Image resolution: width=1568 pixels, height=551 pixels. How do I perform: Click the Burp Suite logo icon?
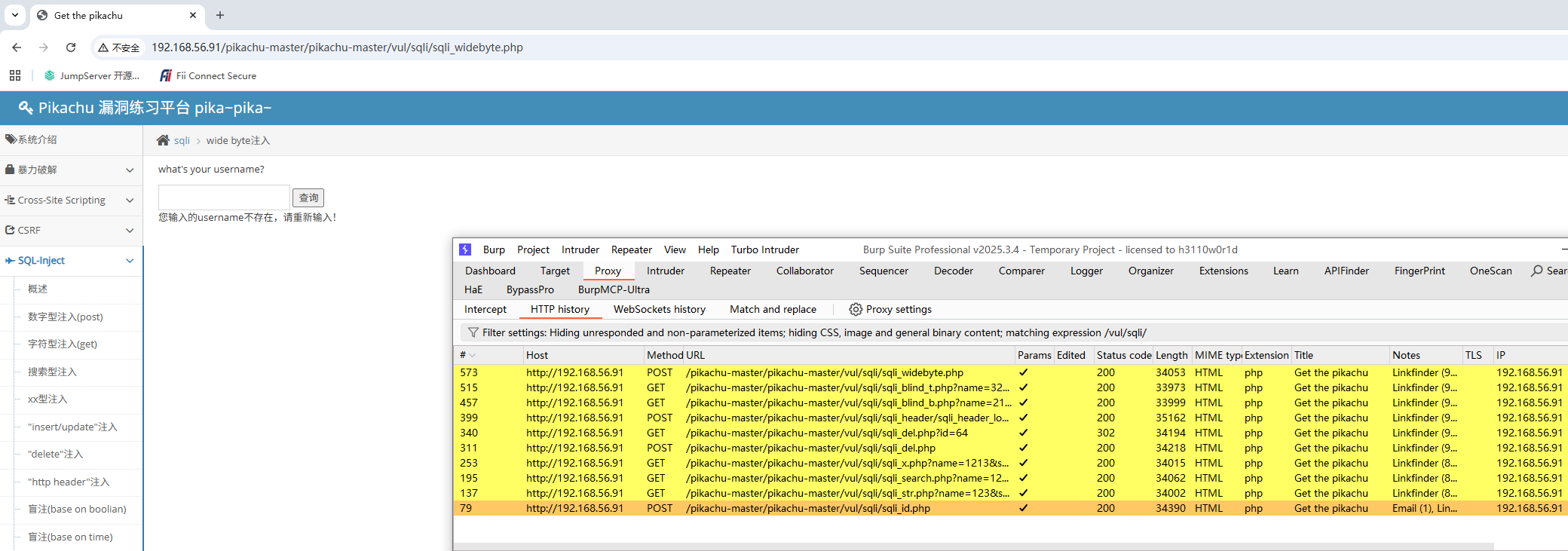[x=465, y=249]
